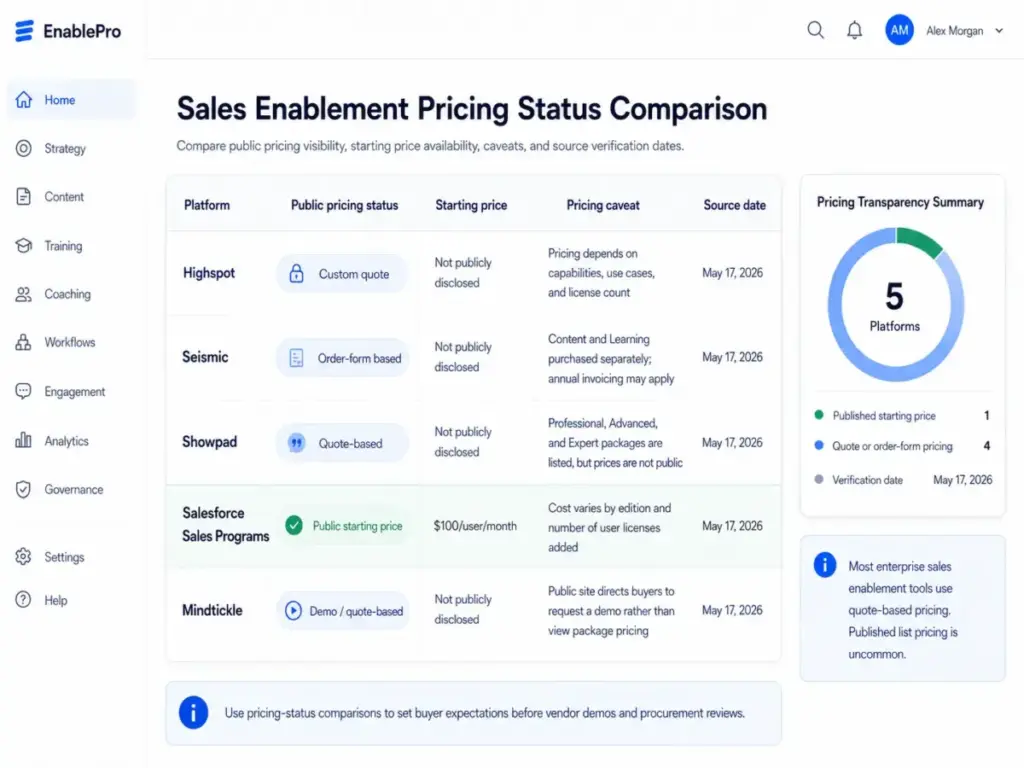Viewport: 1024px width, 768px height.
Task: Click the Alex Morgan user name
Action: tap(954, 31)
